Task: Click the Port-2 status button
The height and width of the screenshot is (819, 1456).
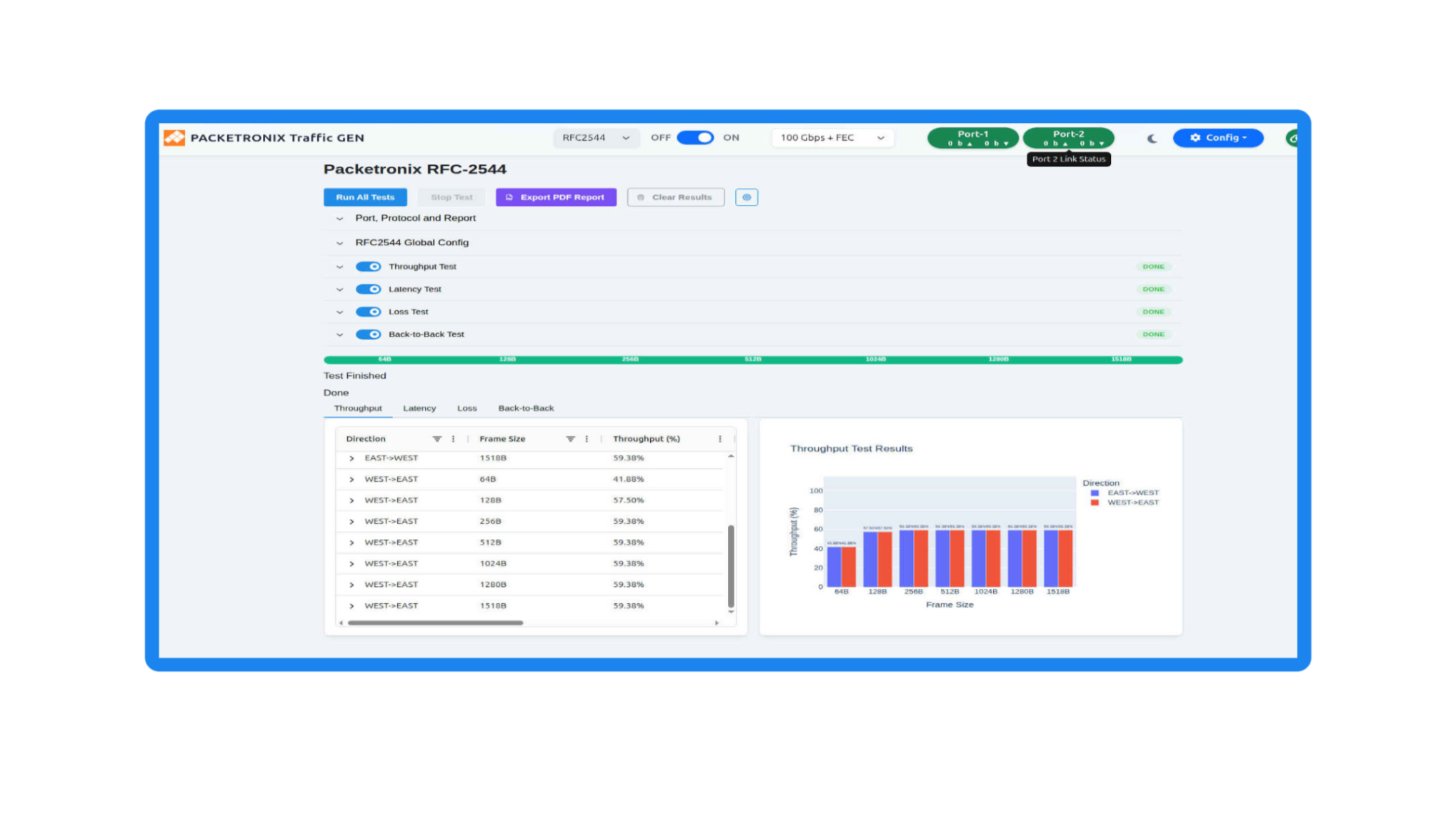Action: point(1068,138)
